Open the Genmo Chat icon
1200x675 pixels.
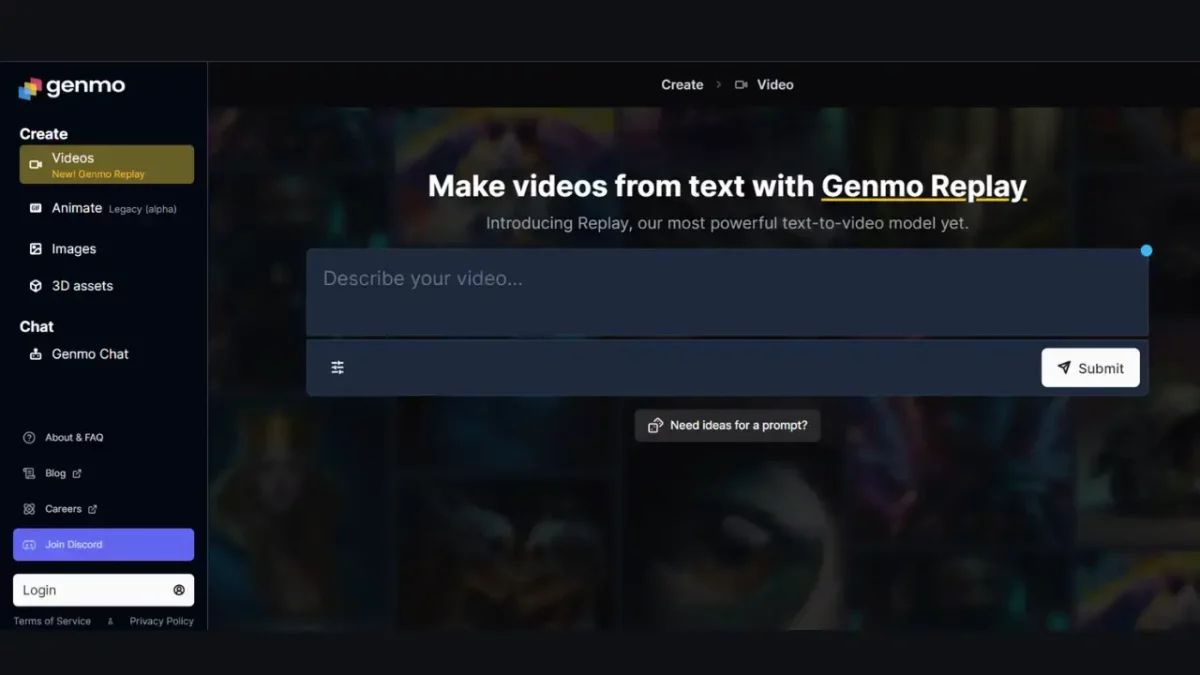point(34,353)
